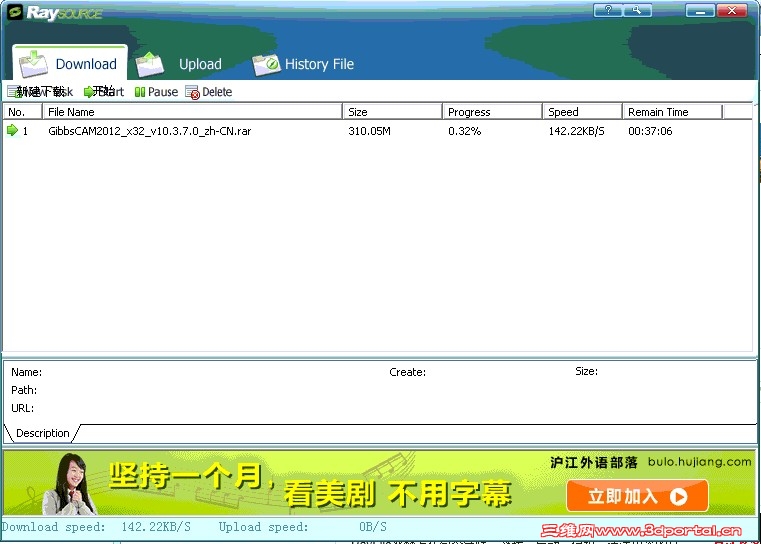The height and width of the screenshot is (544, 761).
Task: Click the green Start arrow icon
Action: pos(88,92)
